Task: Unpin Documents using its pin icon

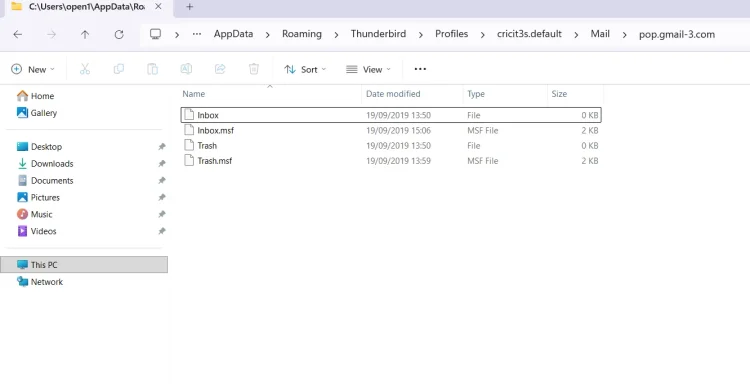Action: tap(162, 181)
